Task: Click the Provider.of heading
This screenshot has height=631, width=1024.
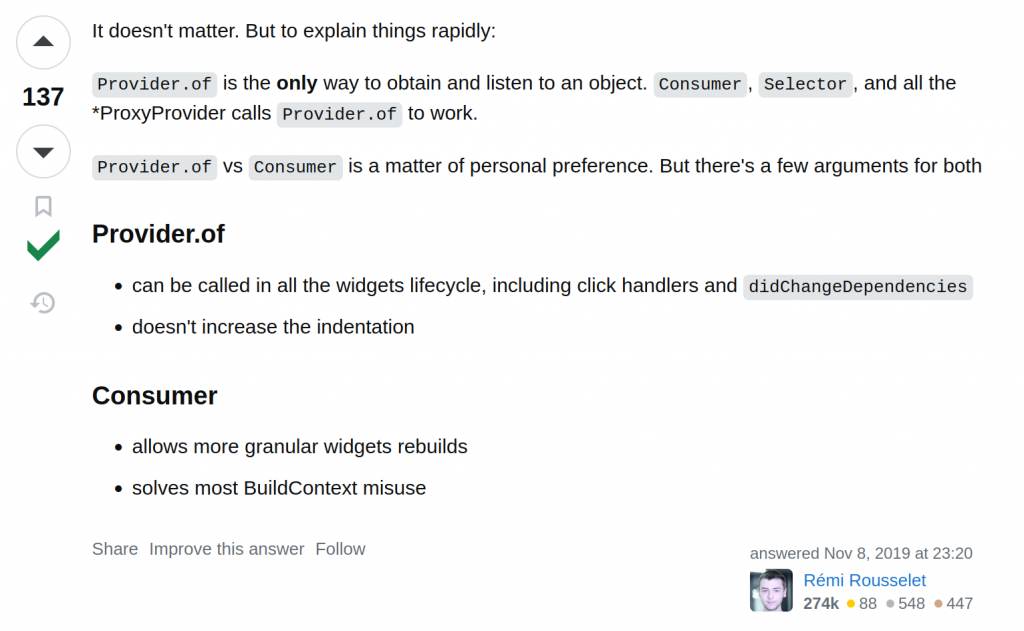Action: 158,234
